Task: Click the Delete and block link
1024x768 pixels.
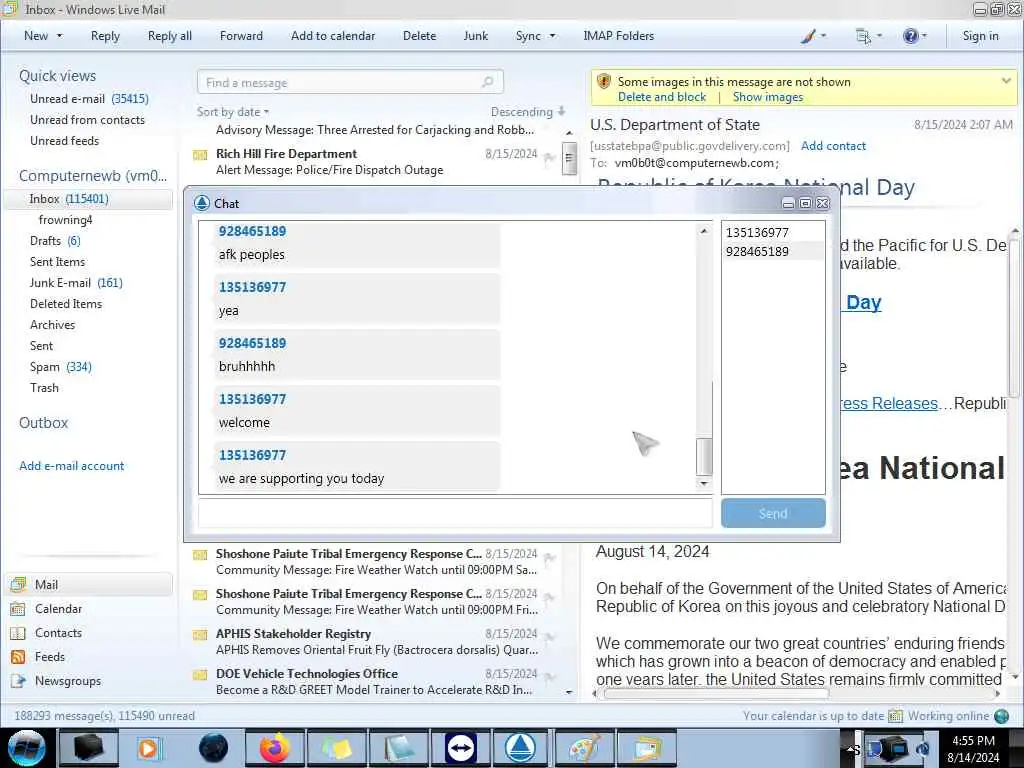Action: [x=662, y=97]
